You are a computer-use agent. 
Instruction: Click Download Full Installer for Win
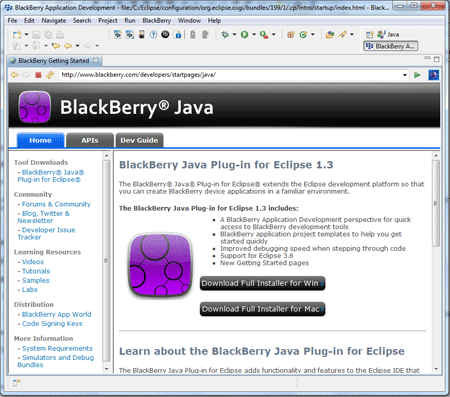coord(262,283)
